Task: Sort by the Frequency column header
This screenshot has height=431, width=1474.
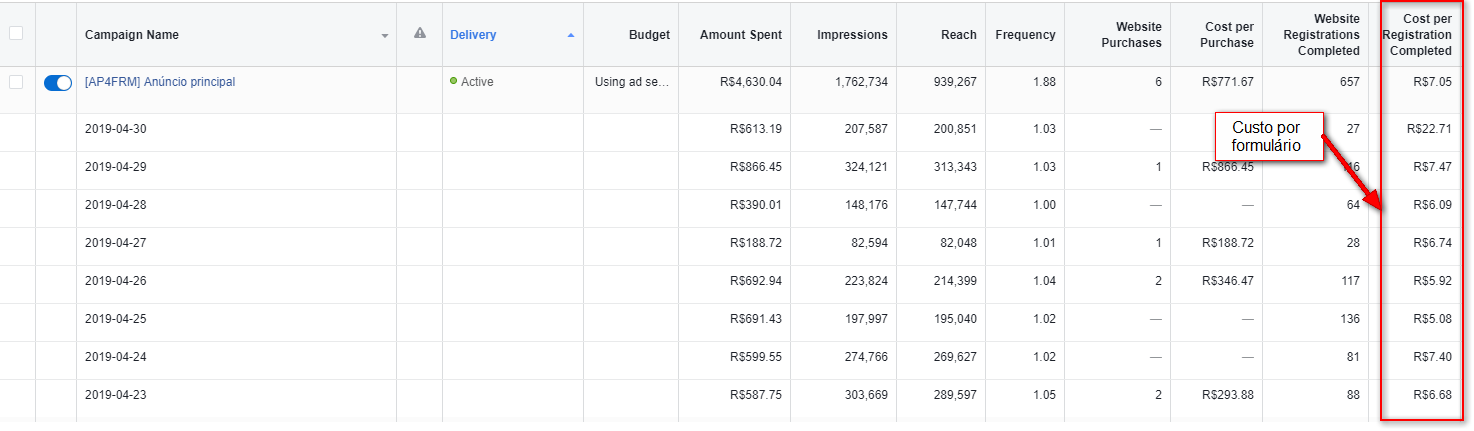Action: 1025,35
